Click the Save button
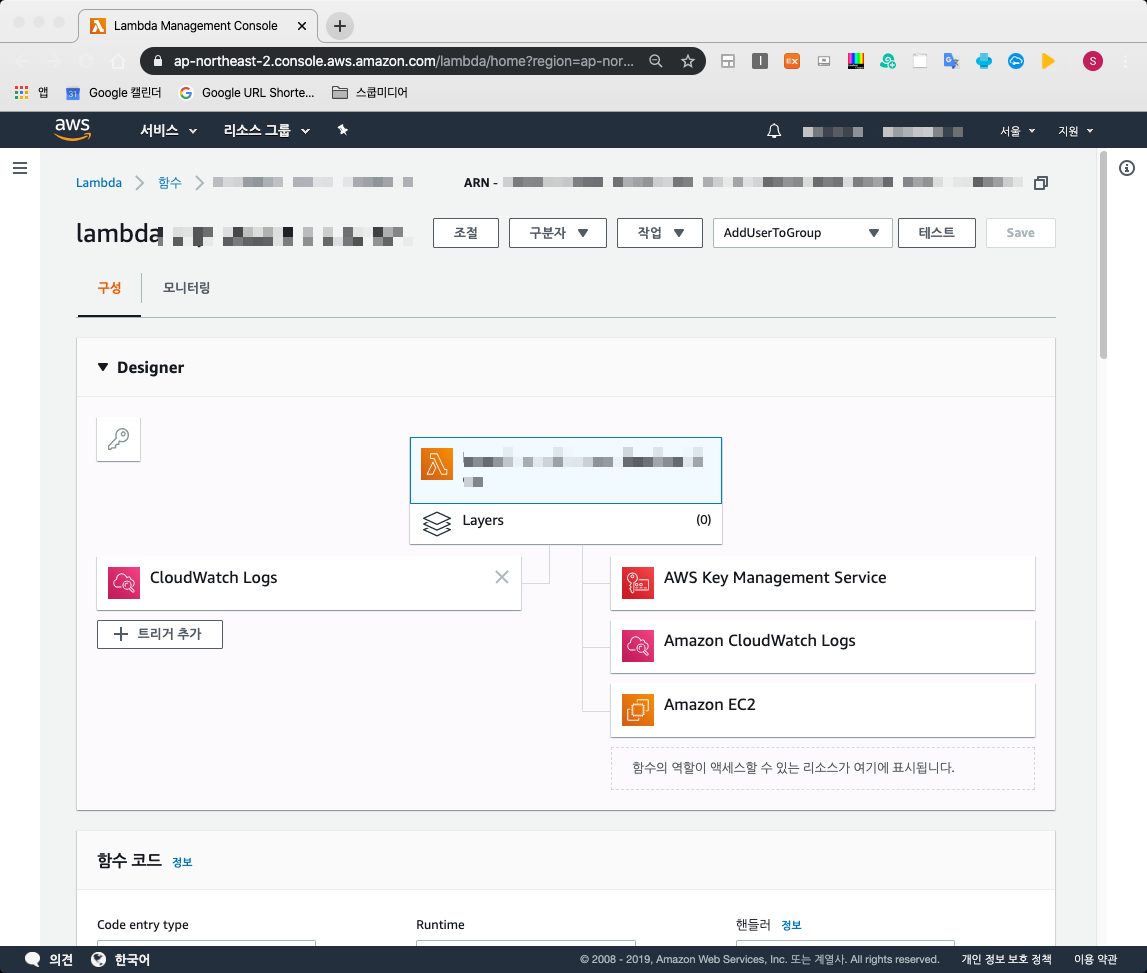Screen dimensions: 1147x973 (1020, 233)
